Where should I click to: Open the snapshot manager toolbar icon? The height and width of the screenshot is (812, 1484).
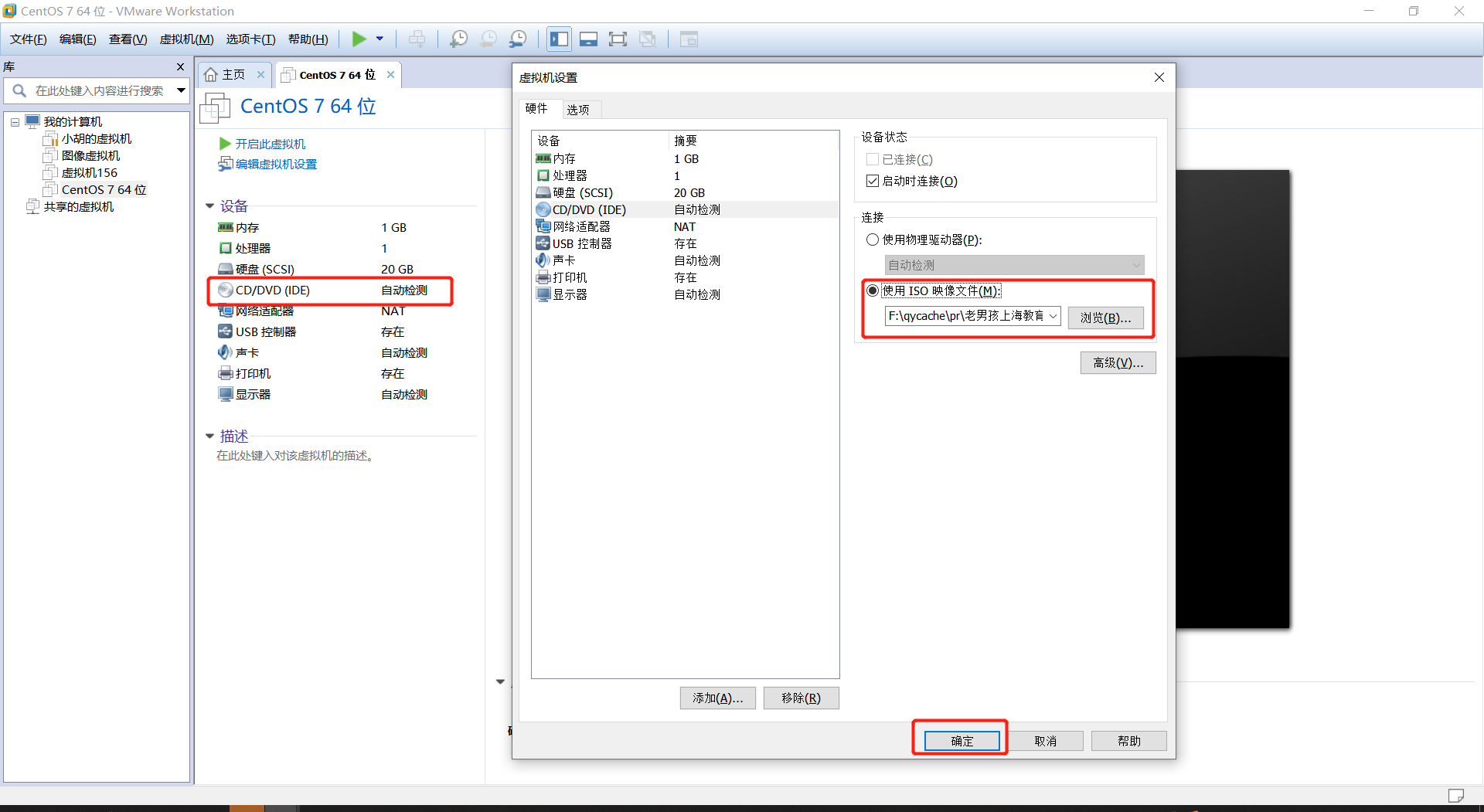[x=519, y=39]
